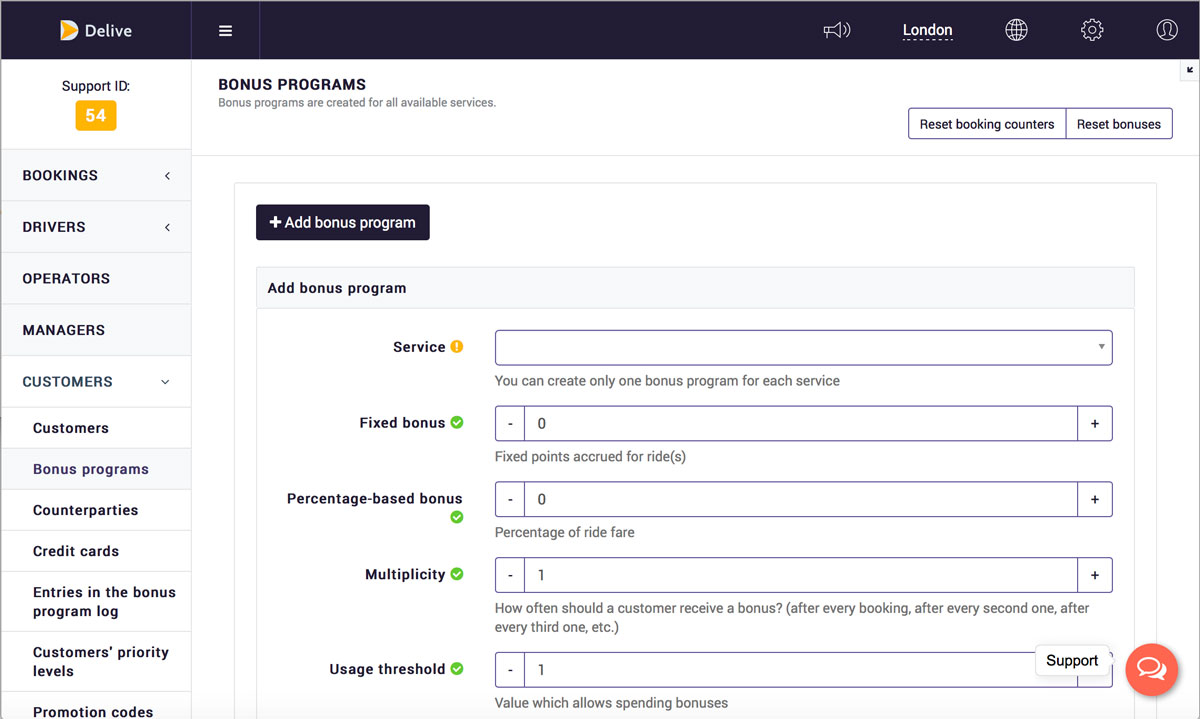Collapse the Customers menu
This screenshot has width=1200, height=719.
point(96,382)
